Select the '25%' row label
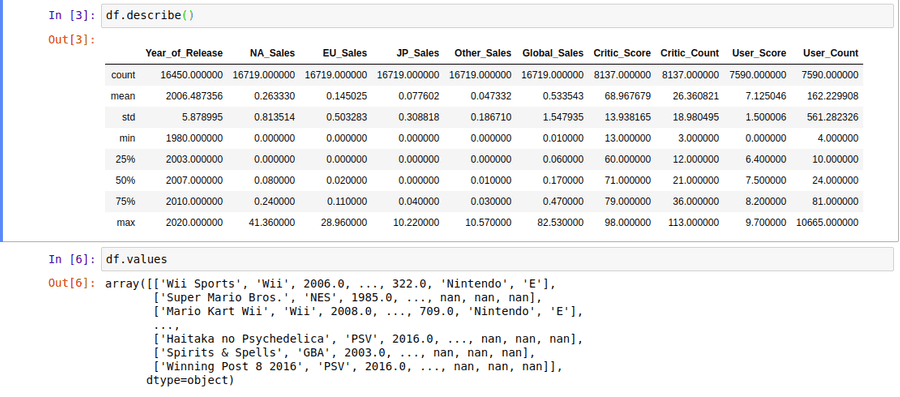 click(x=126, y=159)
